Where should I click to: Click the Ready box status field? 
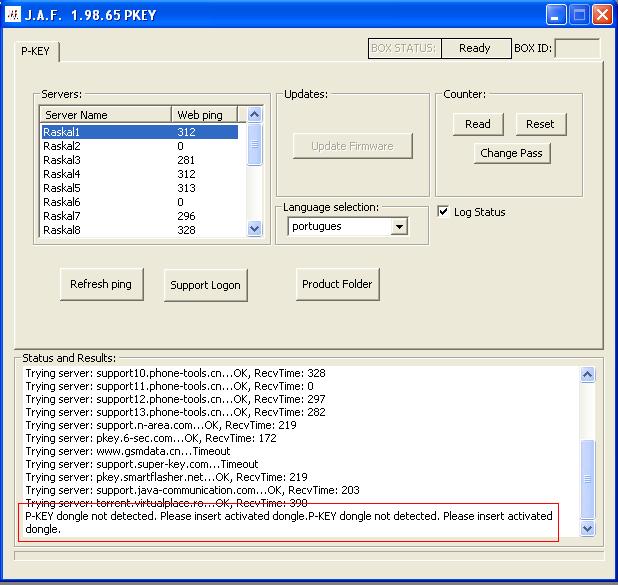pyautogui.click(x=476, y=48)
